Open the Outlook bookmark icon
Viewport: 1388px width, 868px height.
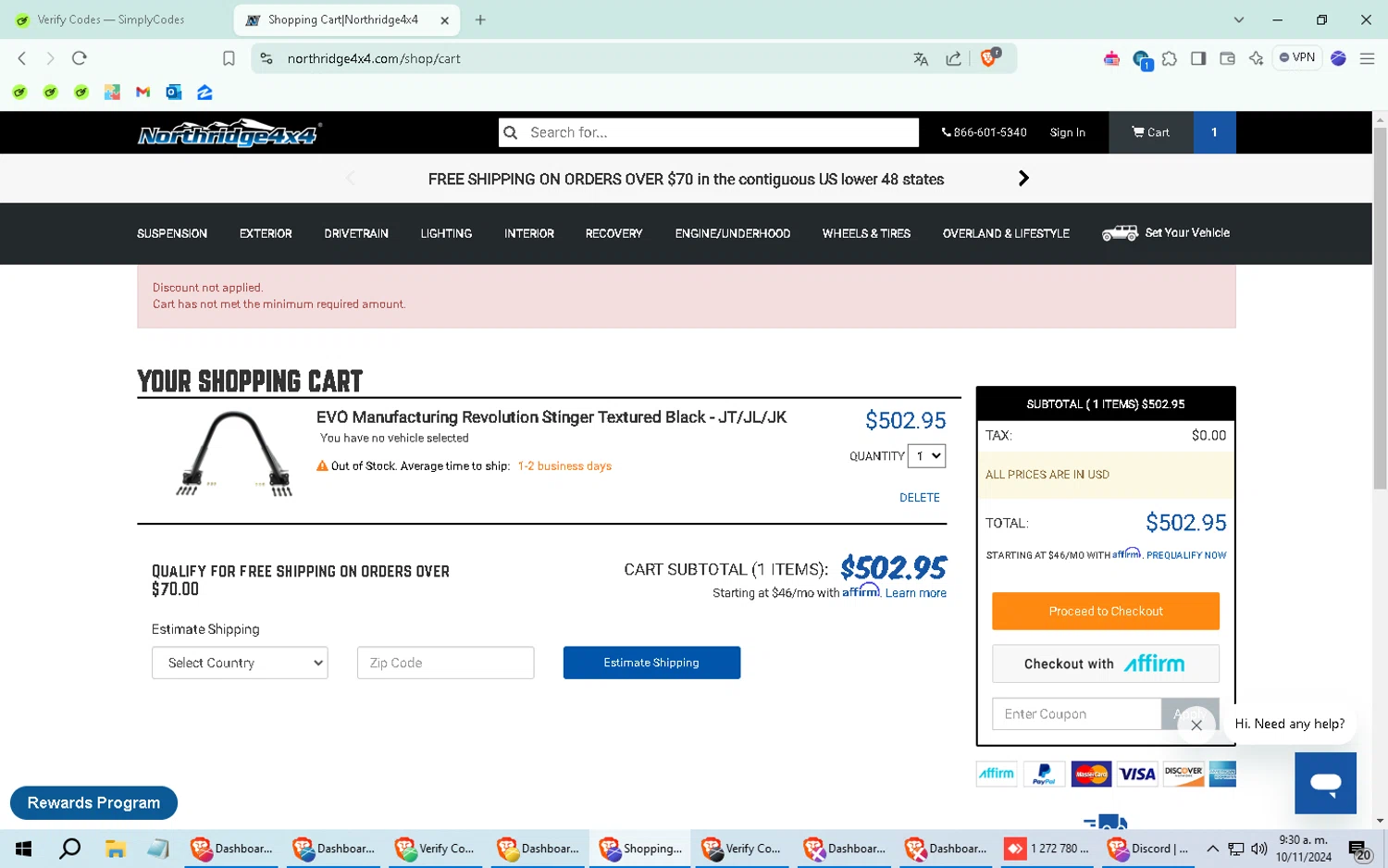(x=173, y=92)
